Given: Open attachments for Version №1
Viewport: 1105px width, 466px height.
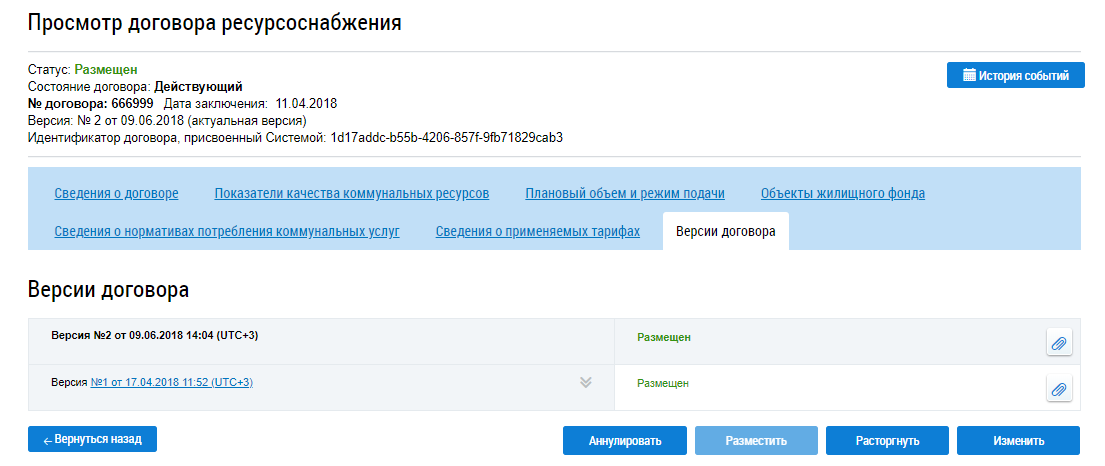Looking at the screenshot, I should 1059,388.
